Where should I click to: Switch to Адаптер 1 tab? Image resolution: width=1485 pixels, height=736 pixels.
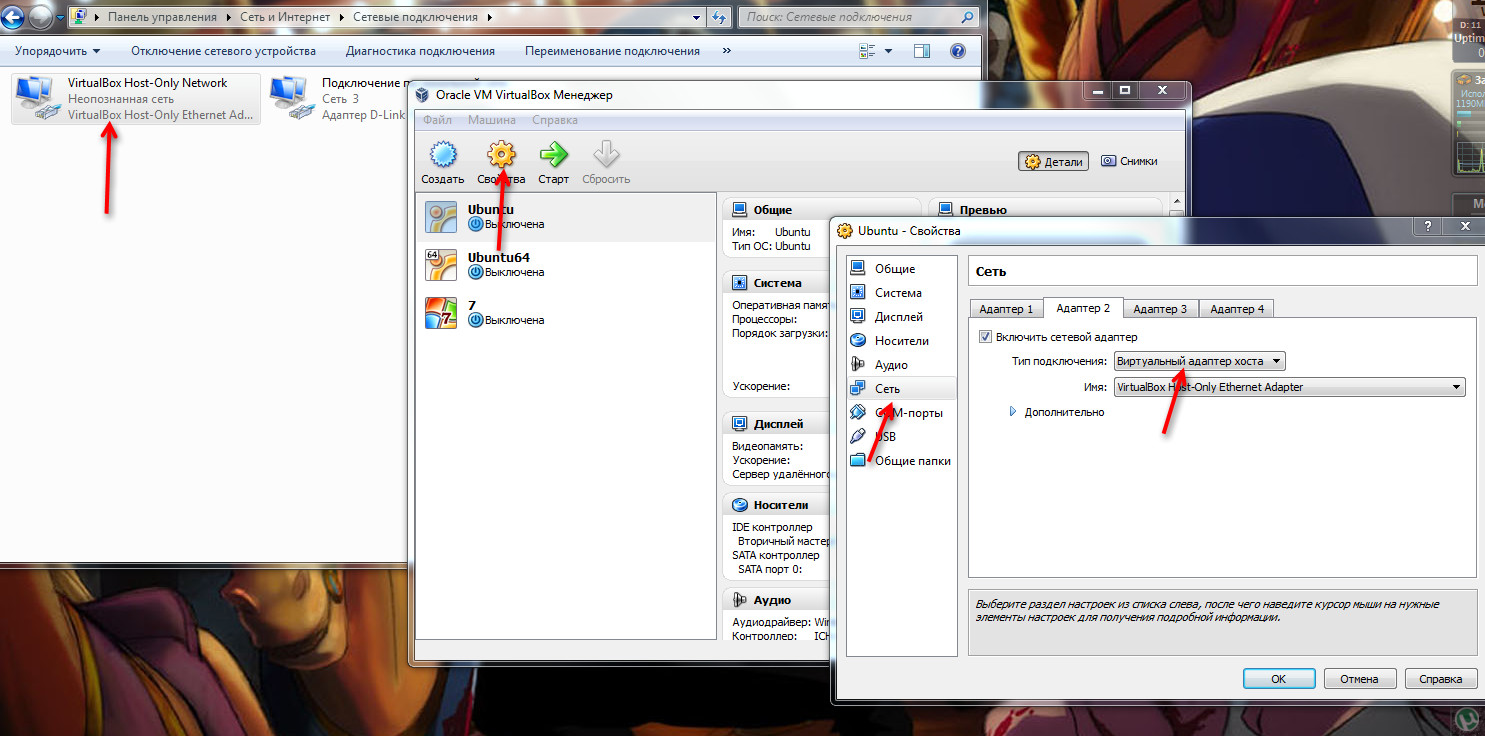(1006, 309)
